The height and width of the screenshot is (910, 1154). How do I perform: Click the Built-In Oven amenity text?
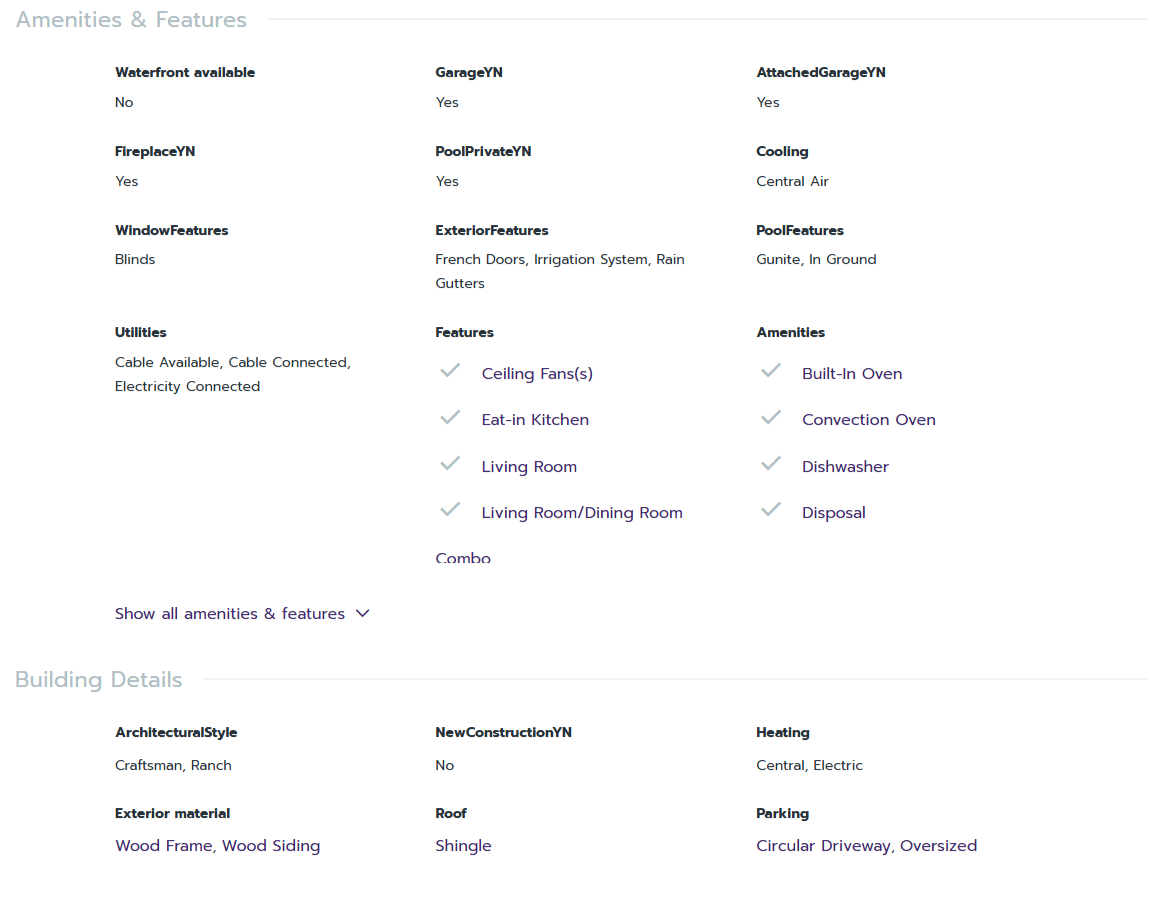(852, 374)
